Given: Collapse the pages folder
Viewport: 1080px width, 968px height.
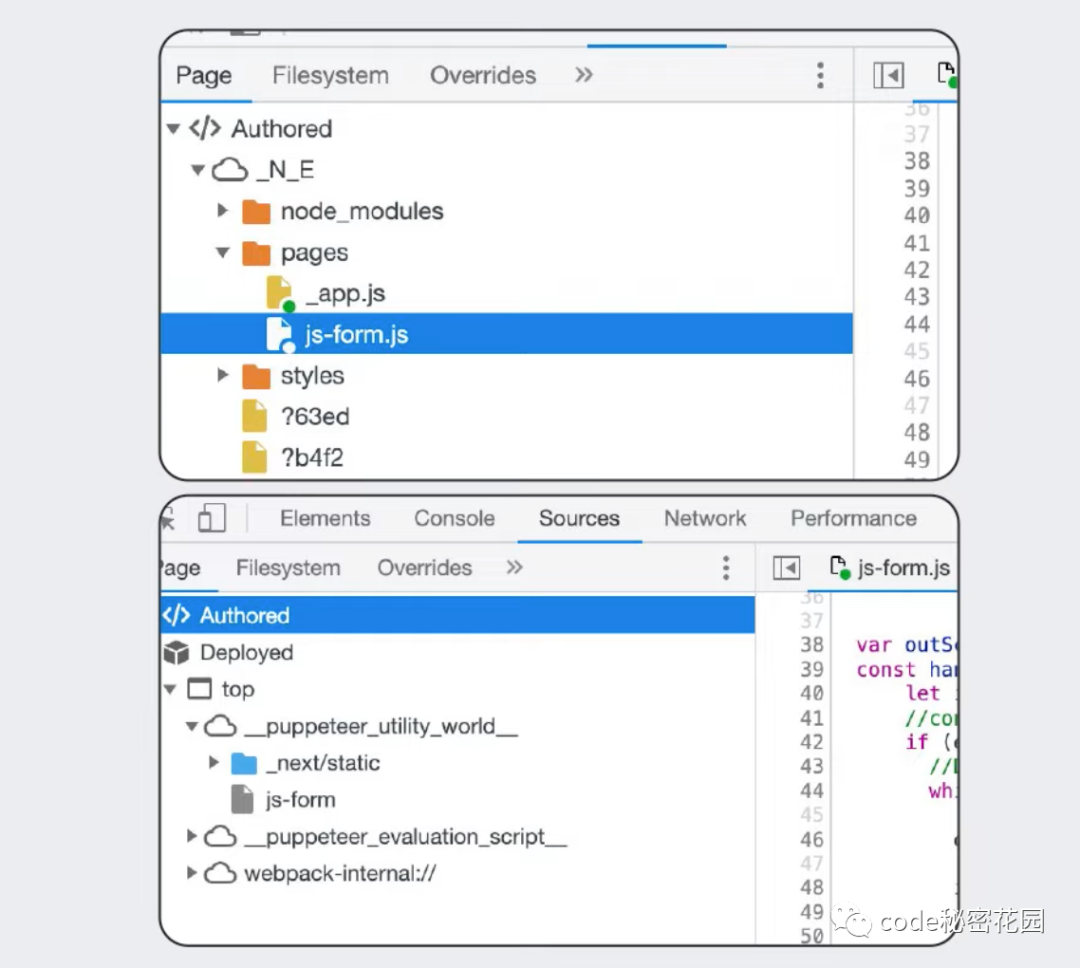Looking at the screenshot, I should click(222, 252).
